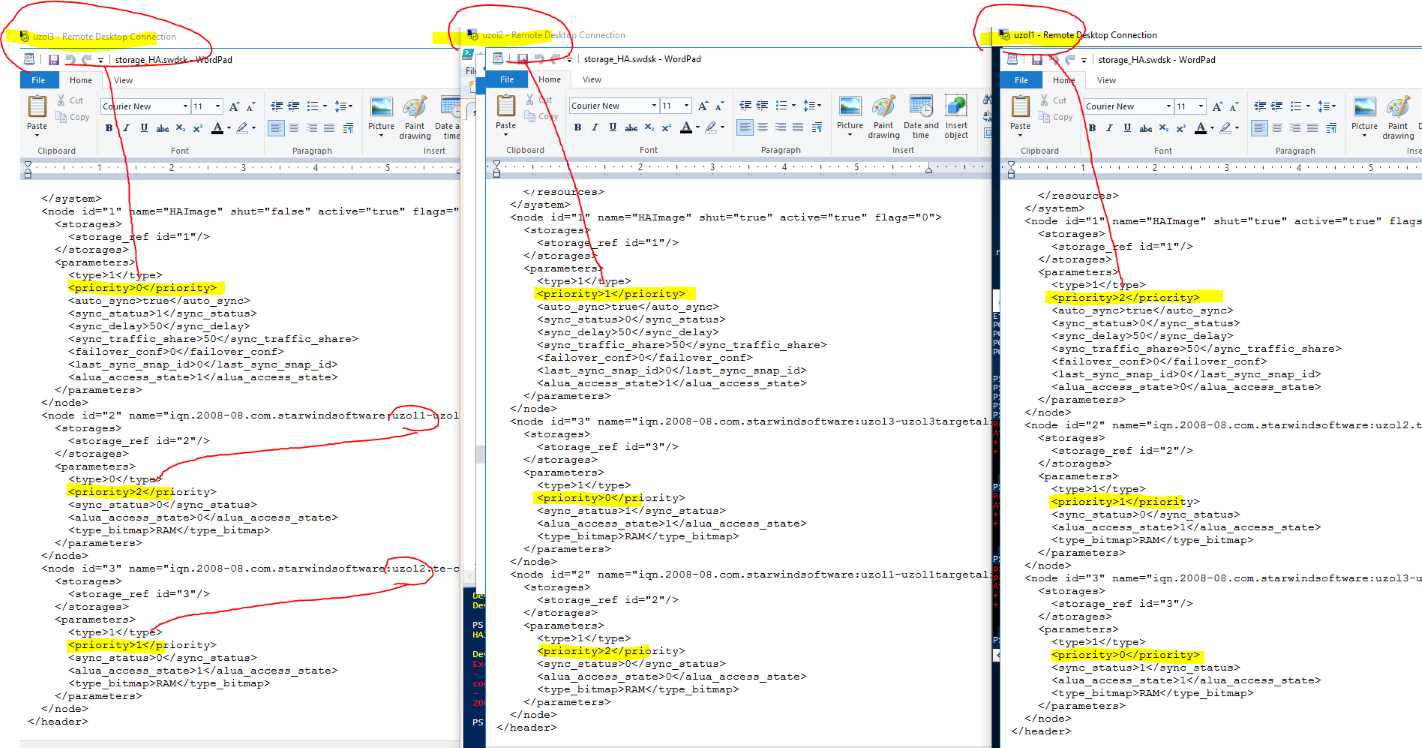Click Paste button in uzol3 WordPad
The width and height of the screenshot is (1422, 748).
(37, 113)
